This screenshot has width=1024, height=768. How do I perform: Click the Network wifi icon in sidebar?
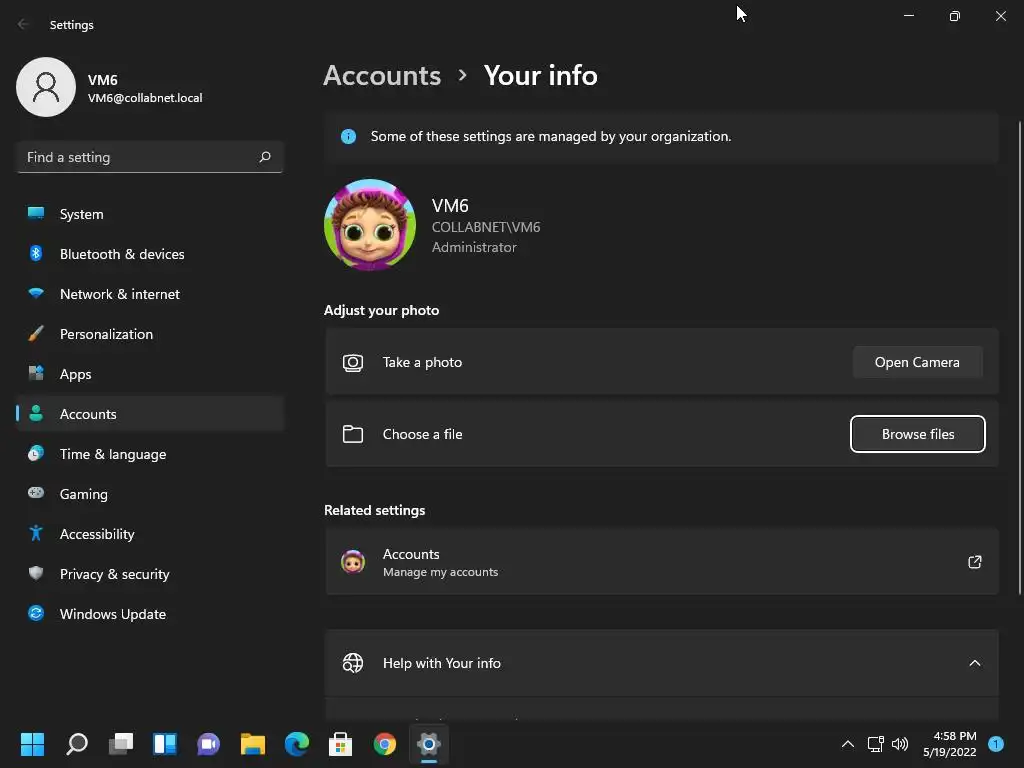click(36, 293)
